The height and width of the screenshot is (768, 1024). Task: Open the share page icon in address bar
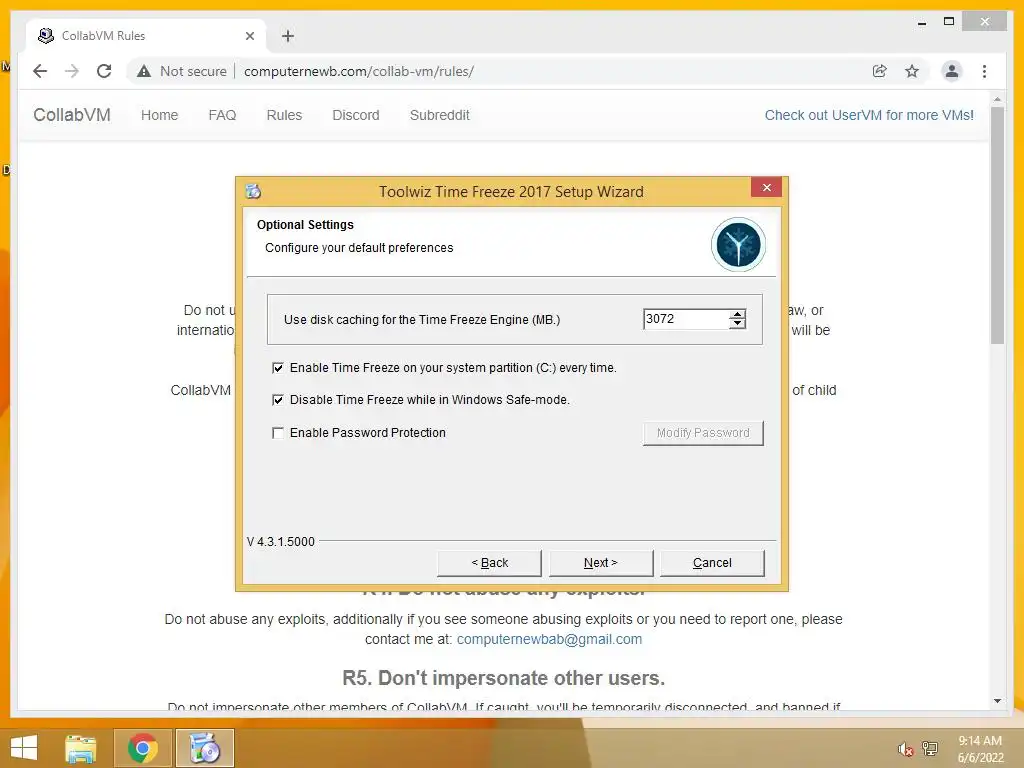pos(880,71)
